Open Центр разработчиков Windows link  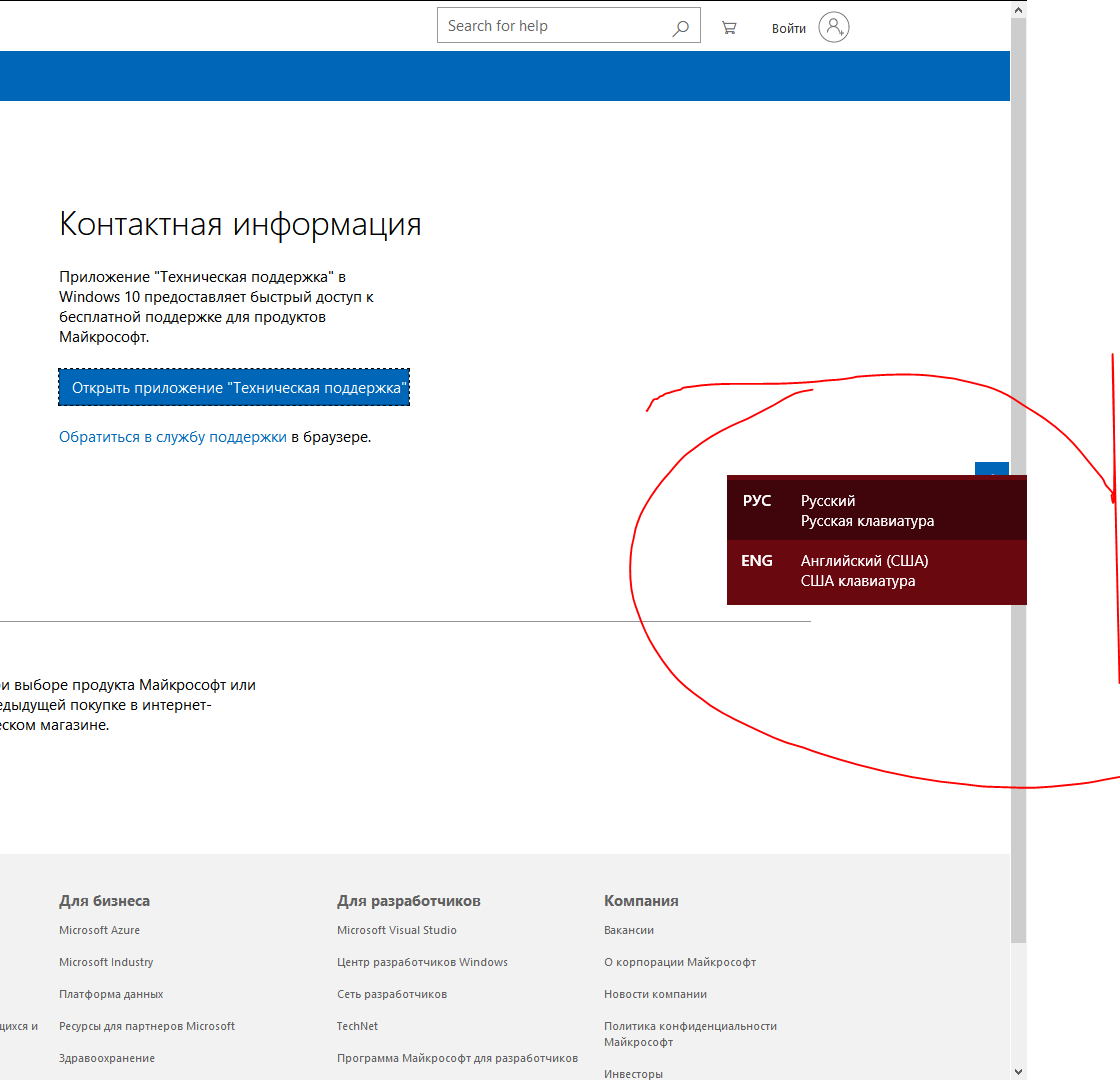422,962
